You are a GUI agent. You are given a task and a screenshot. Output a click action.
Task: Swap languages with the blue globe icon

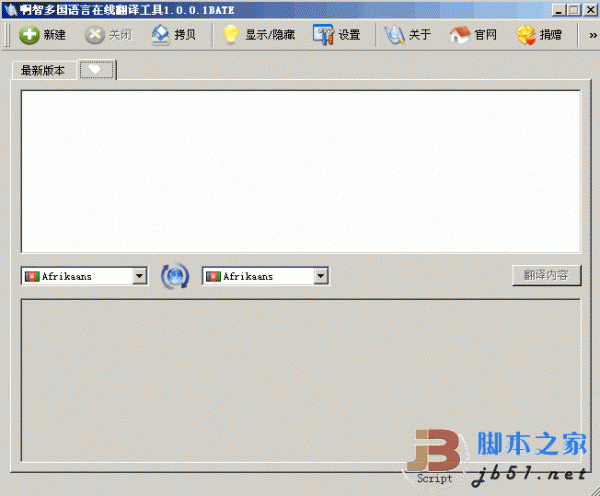tap(175, 276)
